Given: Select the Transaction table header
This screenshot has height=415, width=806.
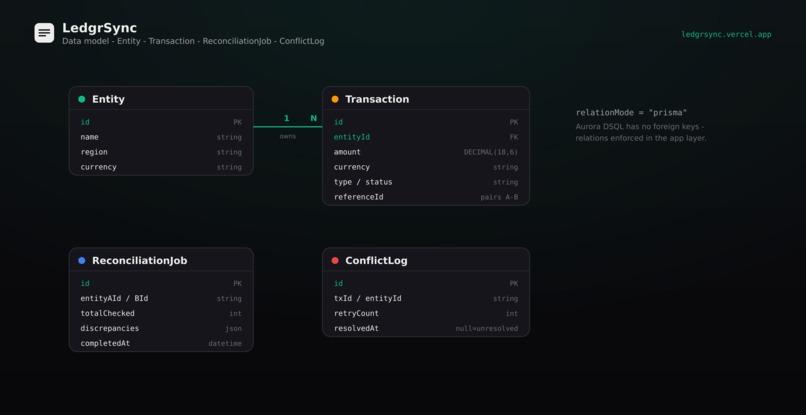Looking at the screenshot, I should click(426, 99).
